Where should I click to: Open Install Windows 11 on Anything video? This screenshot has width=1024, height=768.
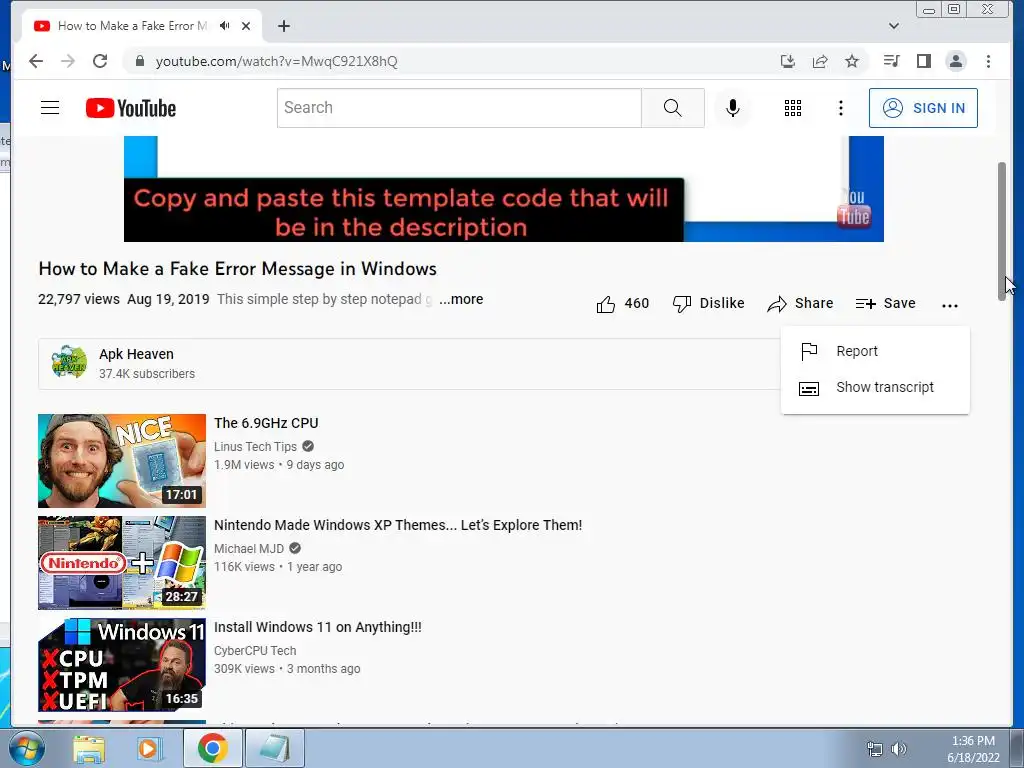(x=317, y=627)
